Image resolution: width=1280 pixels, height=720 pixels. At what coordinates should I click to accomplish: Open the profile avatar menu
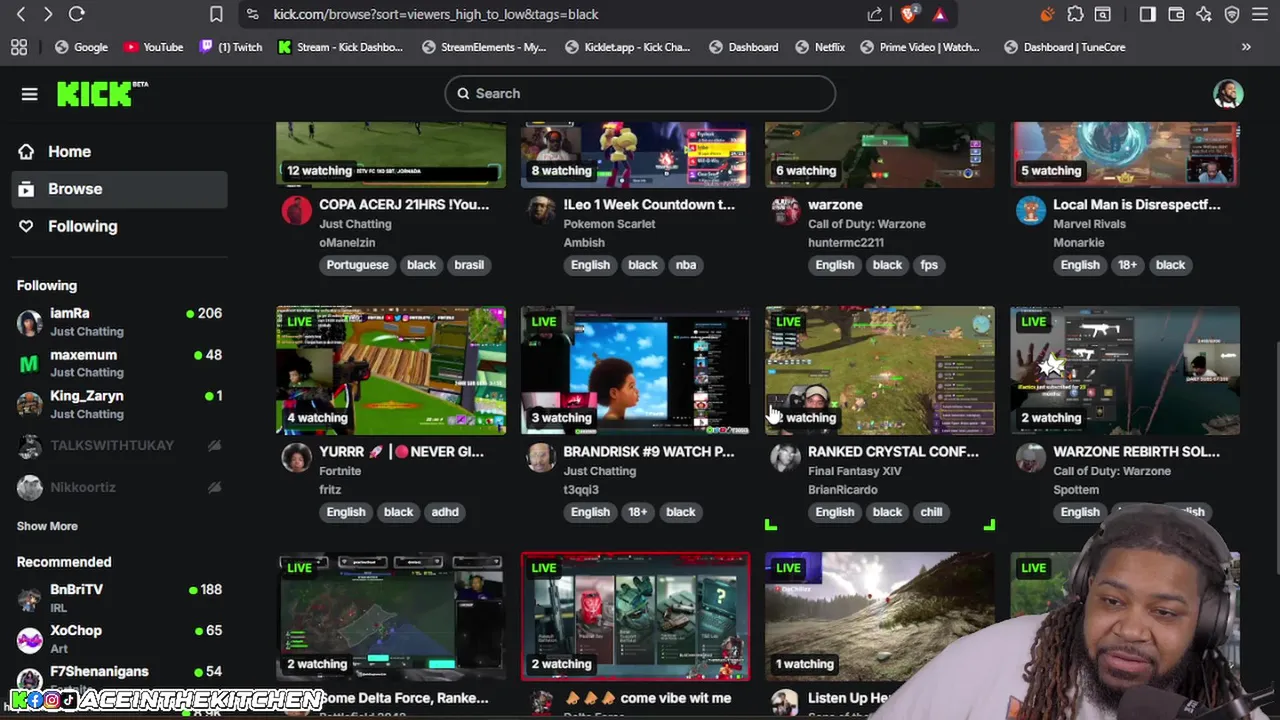pos(1228,94)
